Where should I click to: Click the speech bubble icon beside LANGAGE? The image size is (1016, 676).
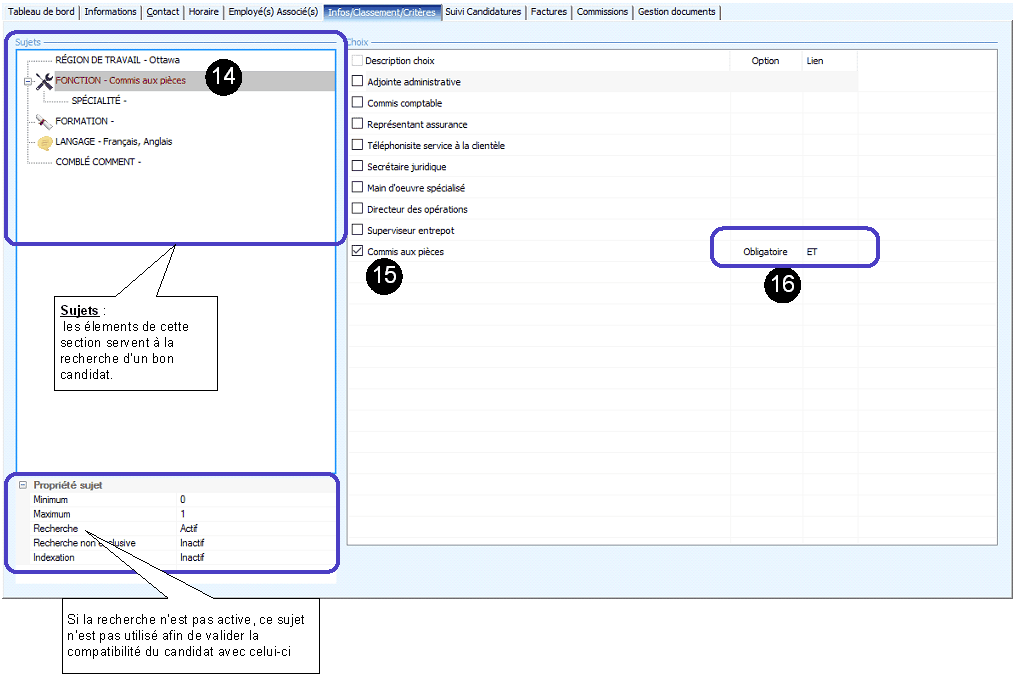click(44, 142)
